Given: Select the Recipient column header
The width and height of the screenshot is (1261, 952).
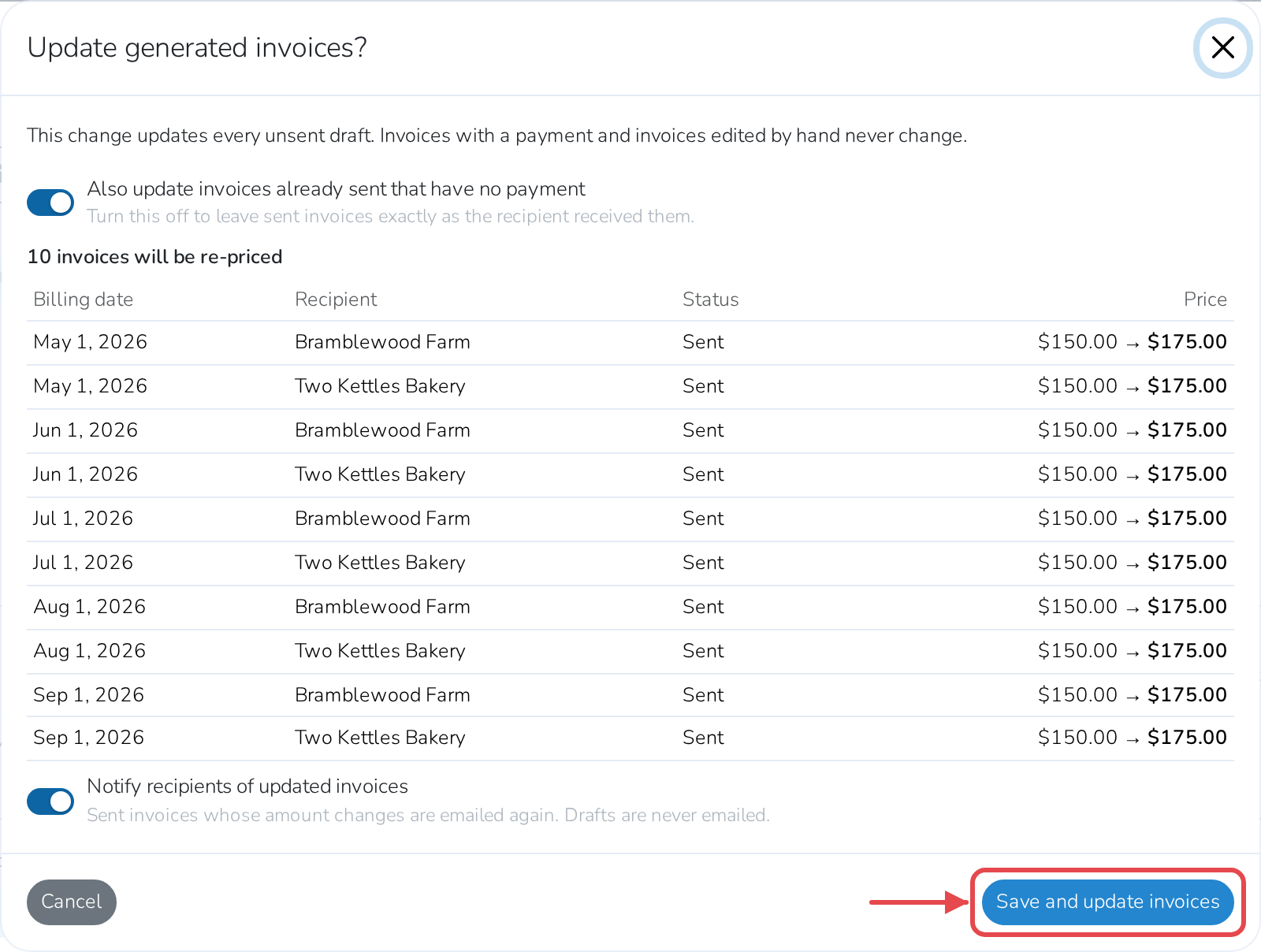Looking at the screenshot, I should (x=336, y=299).
